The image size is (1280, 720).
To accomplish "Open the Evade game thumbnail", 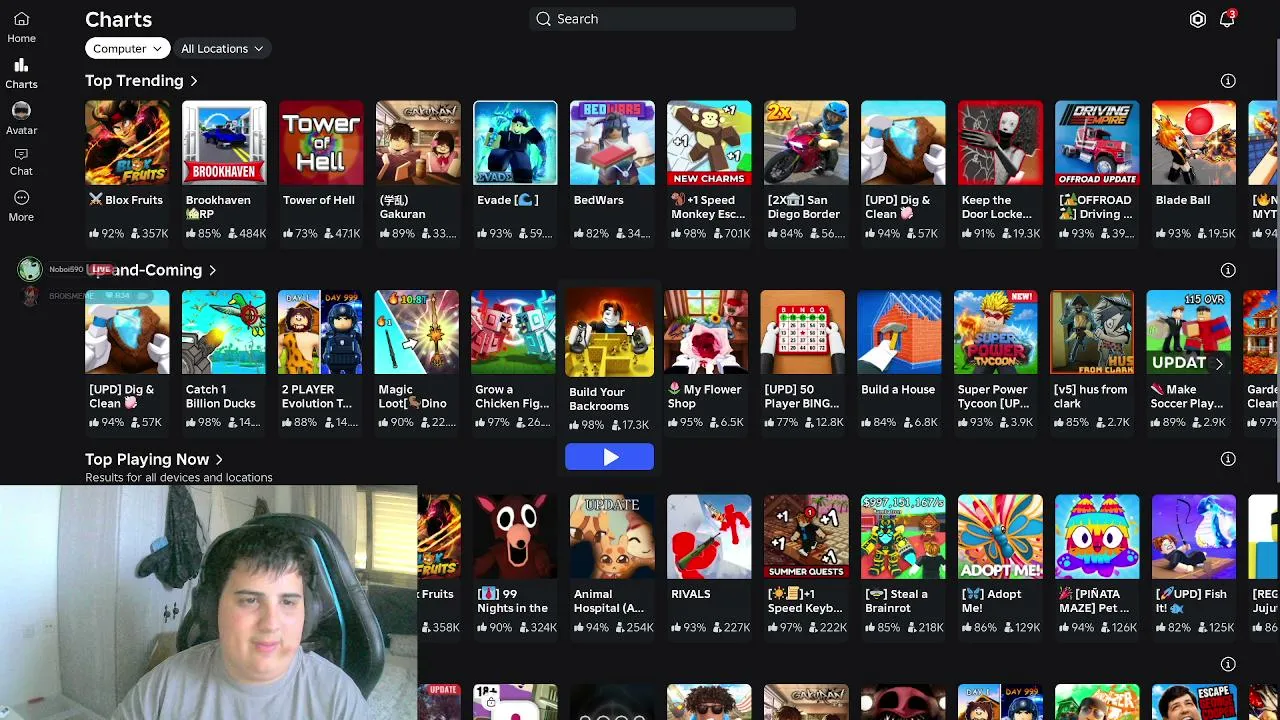I will [515, 143].
